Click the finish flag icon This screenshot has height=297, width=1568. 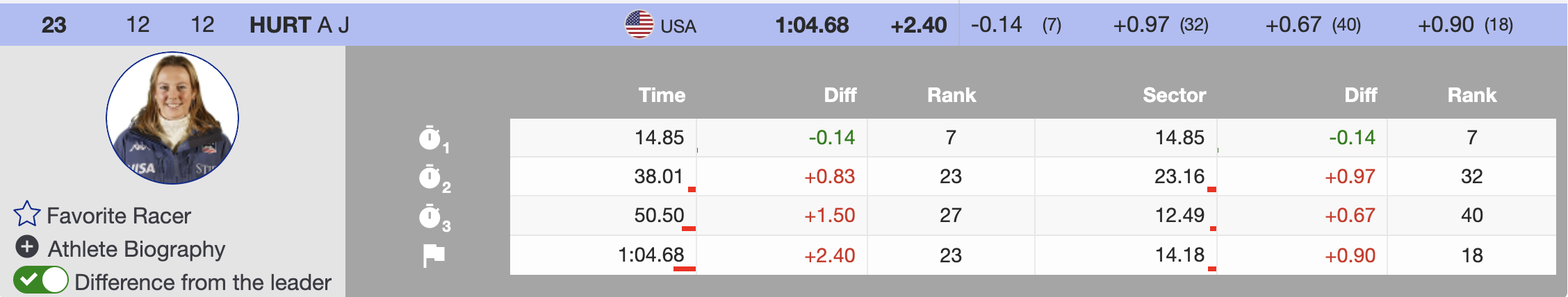coord(434,255)
